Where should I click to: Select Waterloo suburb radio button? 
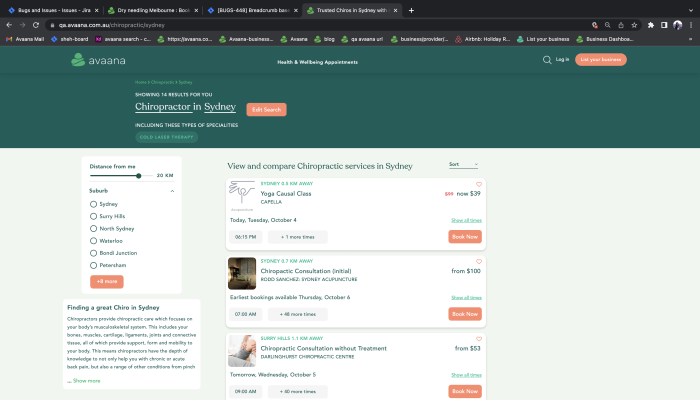[93, 241]
